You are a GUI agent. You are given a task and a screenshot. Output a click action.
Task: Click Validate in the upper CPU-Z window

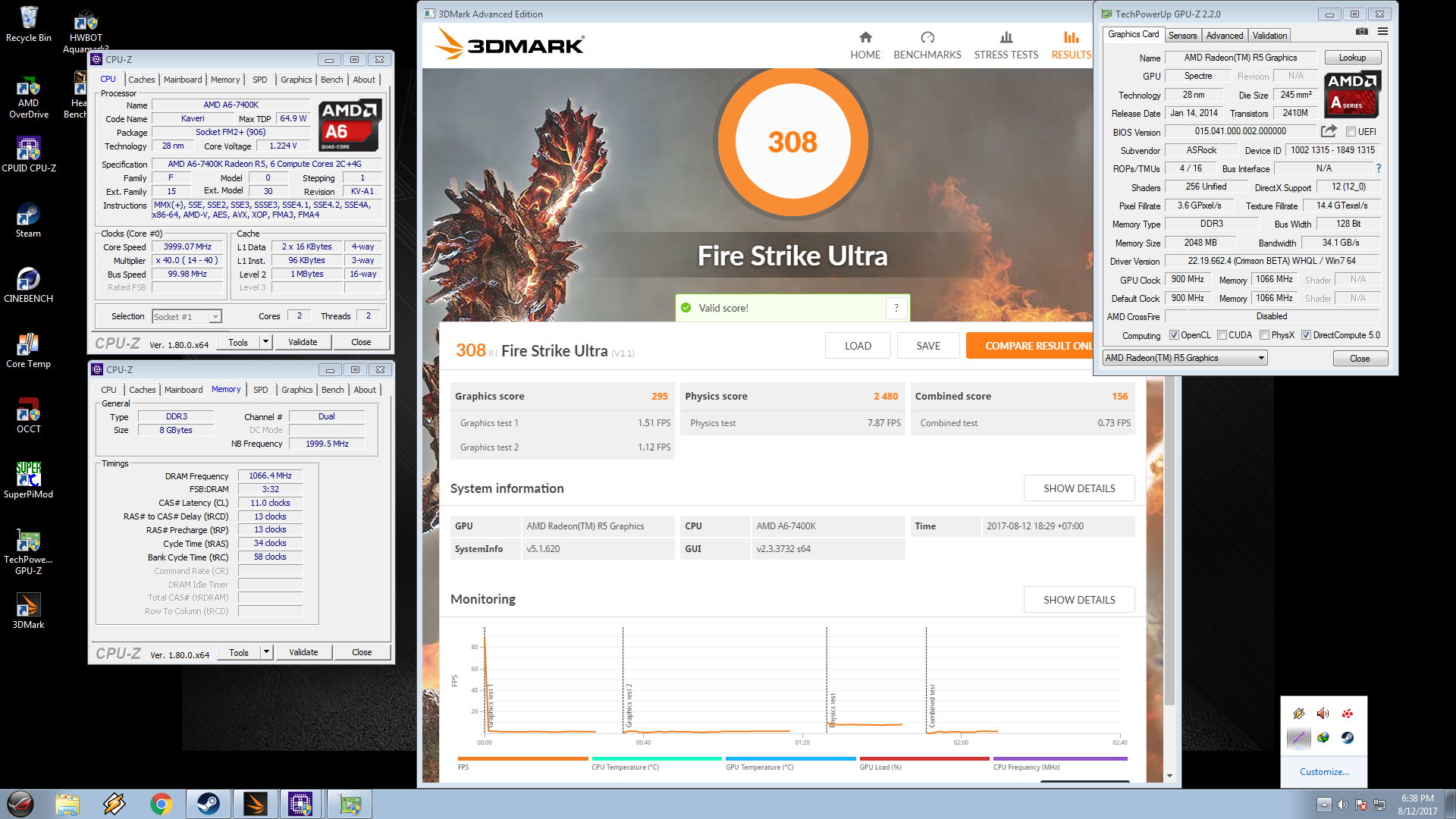[x=303, y=342]
